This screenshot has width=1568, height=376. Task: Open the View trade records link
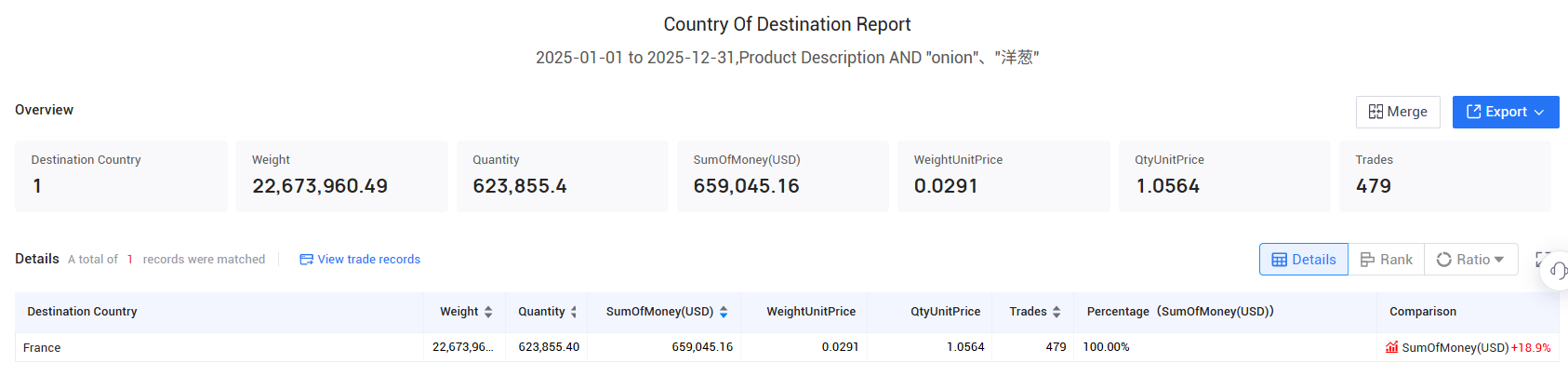tap(360, 260)
